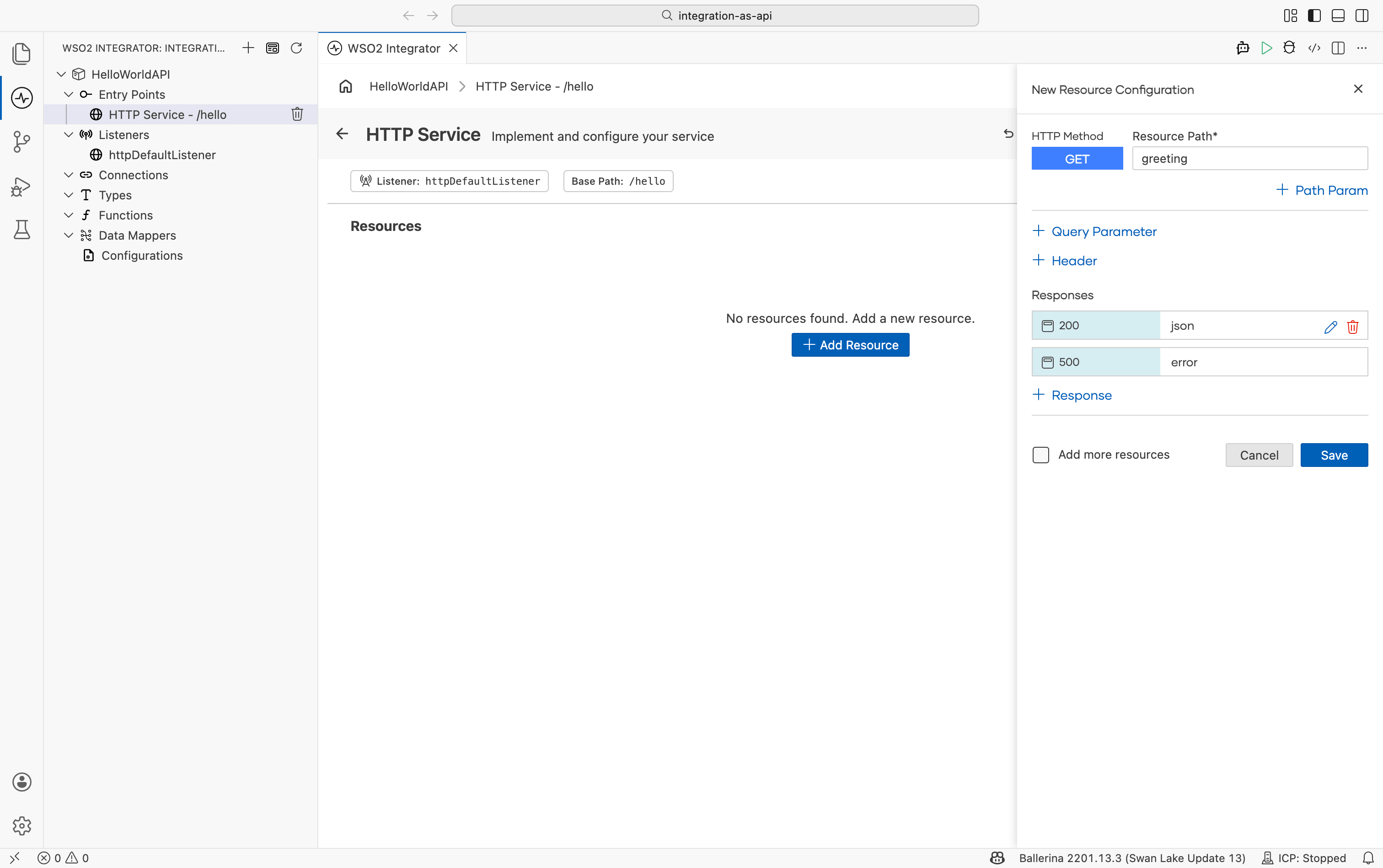Add a Query Parameter
Image resolution: width=1383 pixels, height=868 pixels.
1094,231
